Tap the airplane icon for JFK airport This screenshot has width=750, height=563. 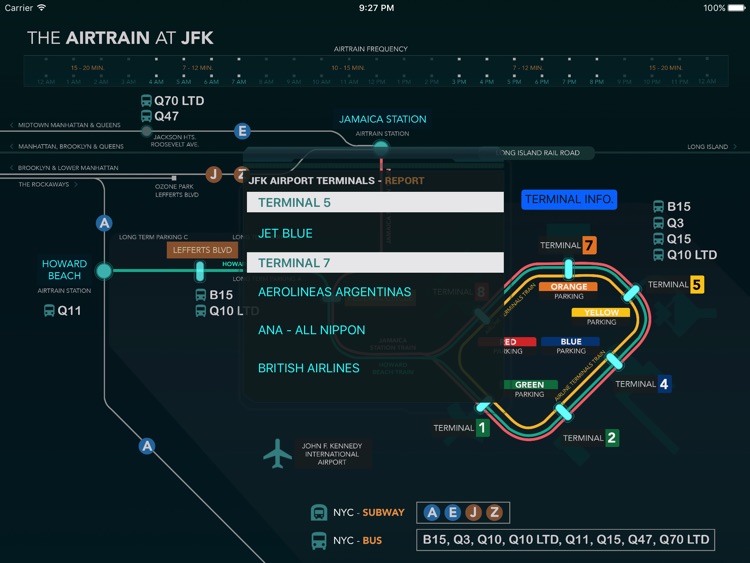(277, 453)
